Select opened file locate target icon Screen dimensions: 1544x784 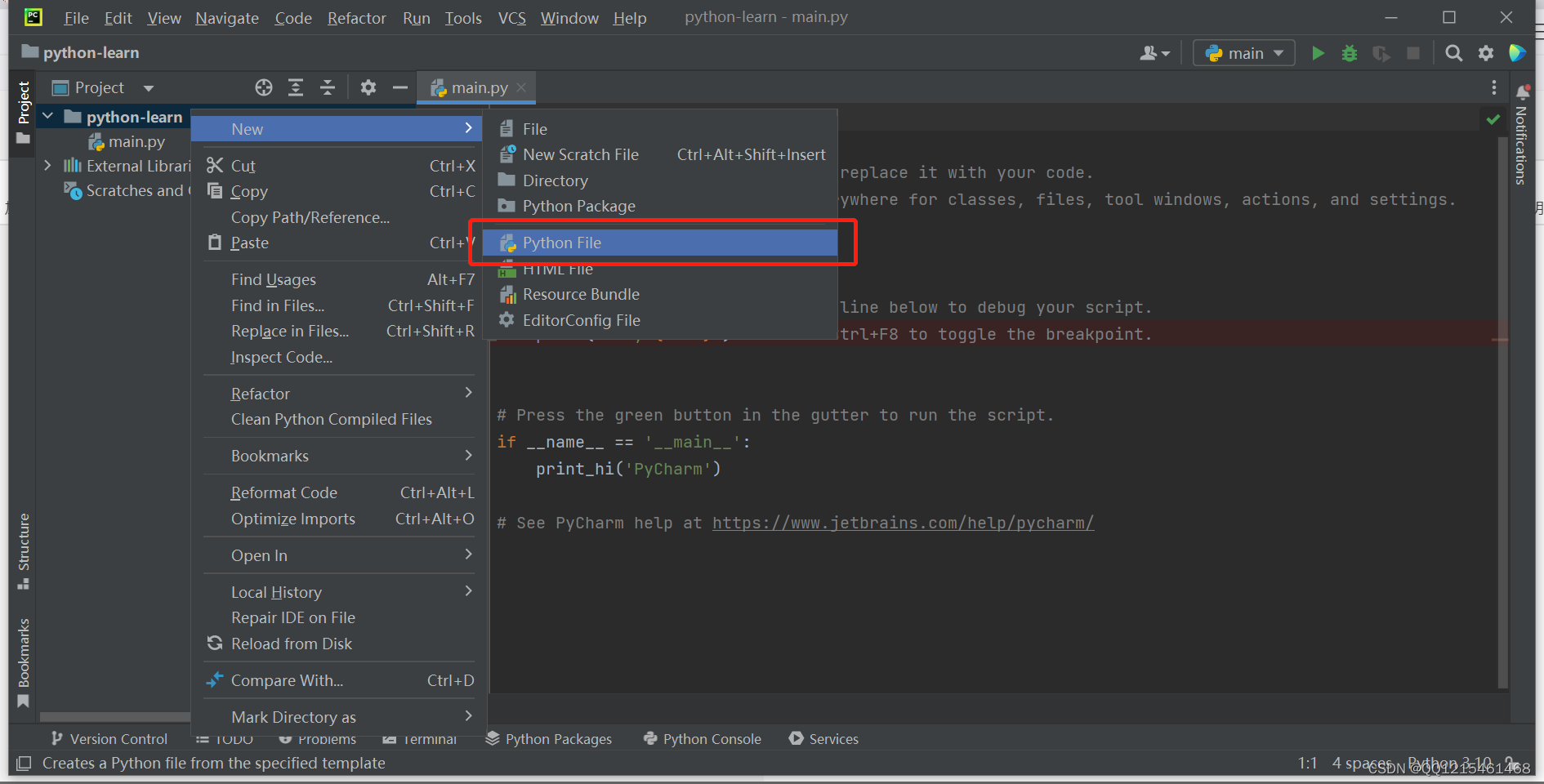(263, 87)
